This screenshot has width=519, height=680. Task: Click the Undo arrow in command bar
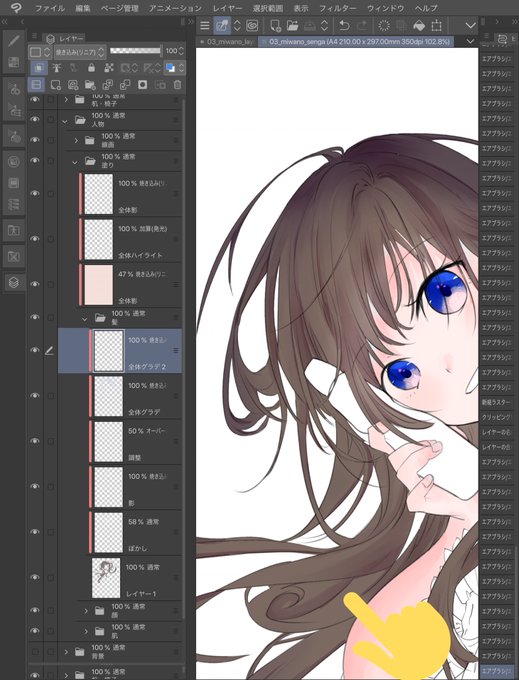(x=344, y=26)
